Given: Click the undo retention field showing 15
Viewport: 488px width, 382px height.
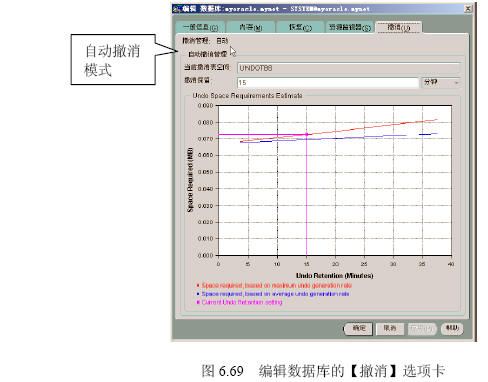Looking at the screenshot, I should tap(328, 82).
